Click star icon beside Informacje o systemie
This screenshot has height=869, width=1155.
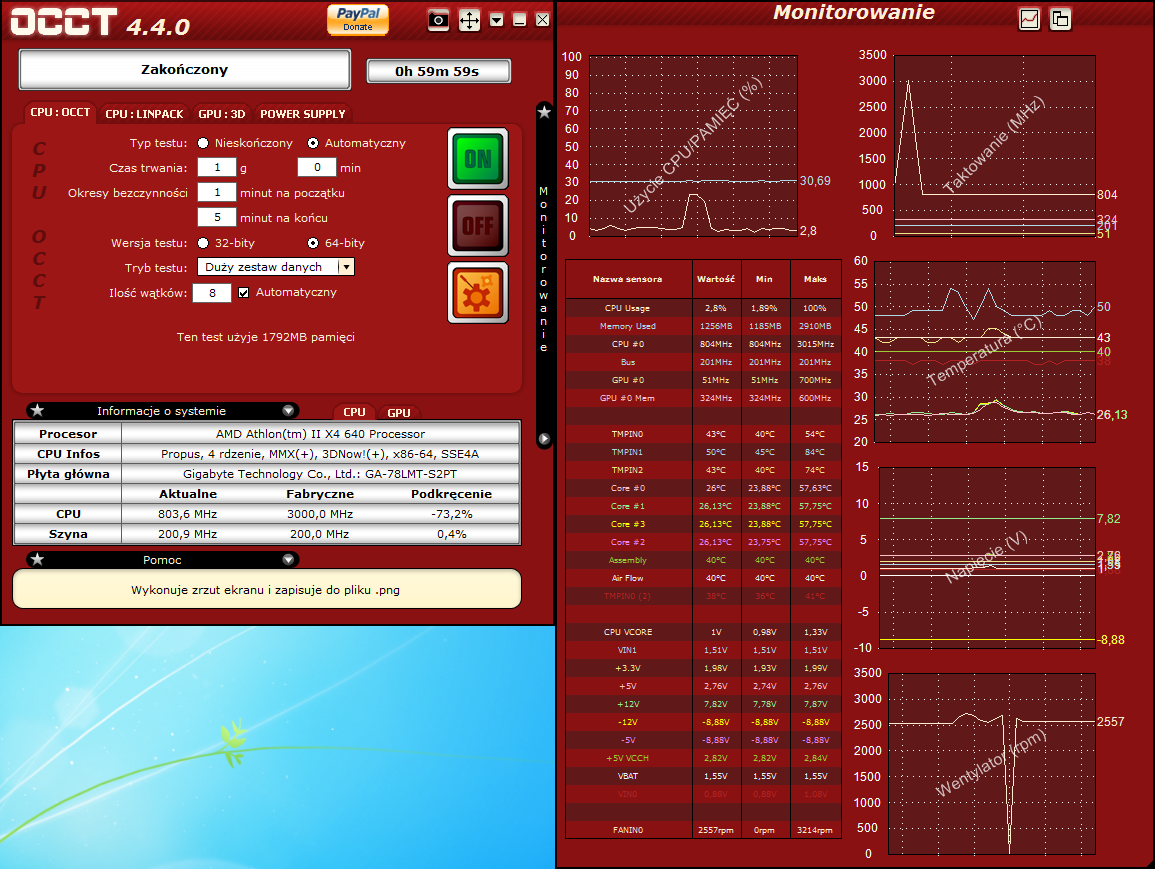[x=38, y=410]
